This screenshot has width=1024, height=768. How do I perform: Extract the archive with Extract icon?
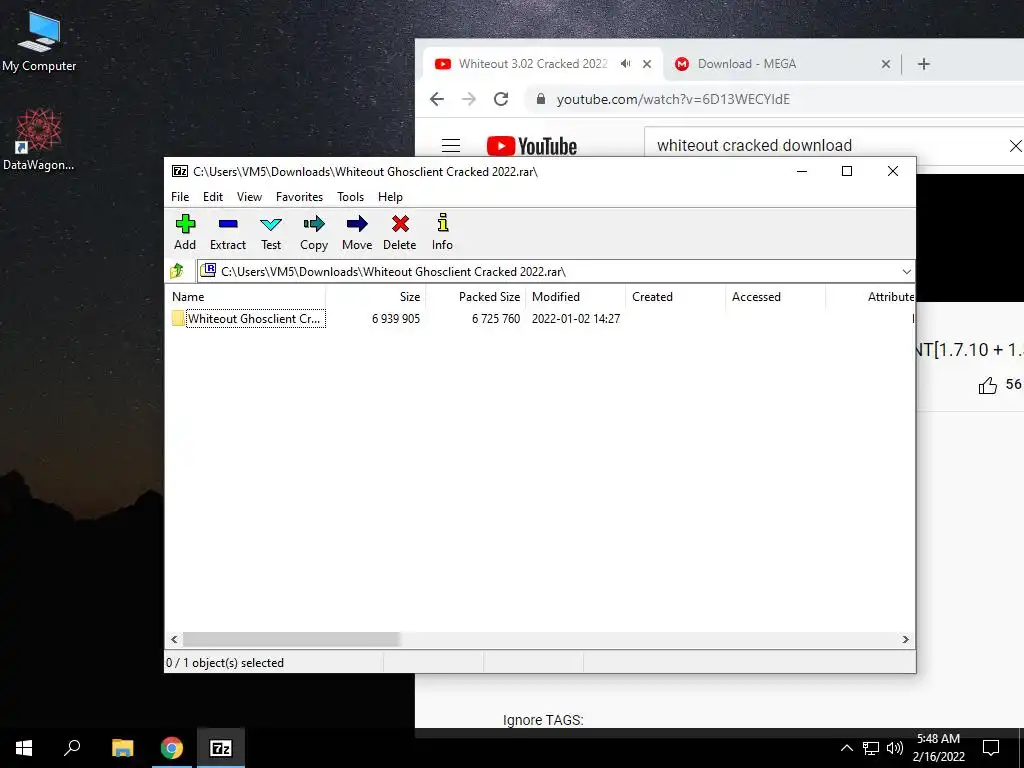(228, 232)
